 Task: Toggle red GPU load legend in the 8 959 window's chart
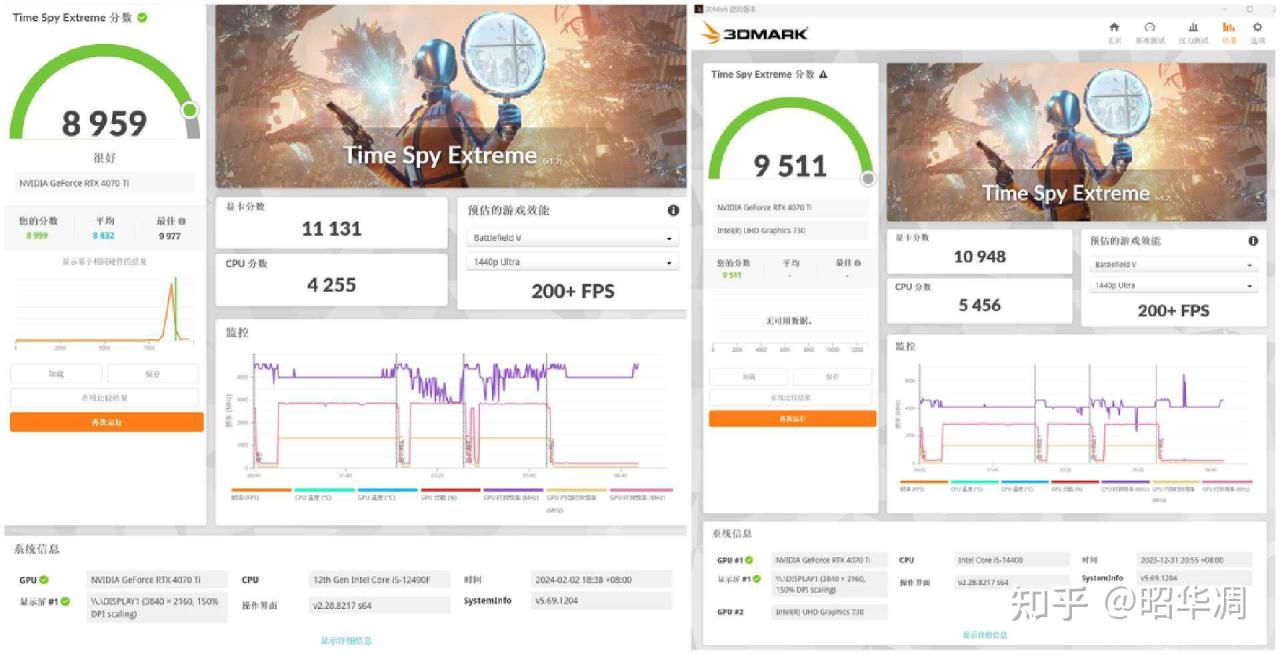(x=449, y=494)
